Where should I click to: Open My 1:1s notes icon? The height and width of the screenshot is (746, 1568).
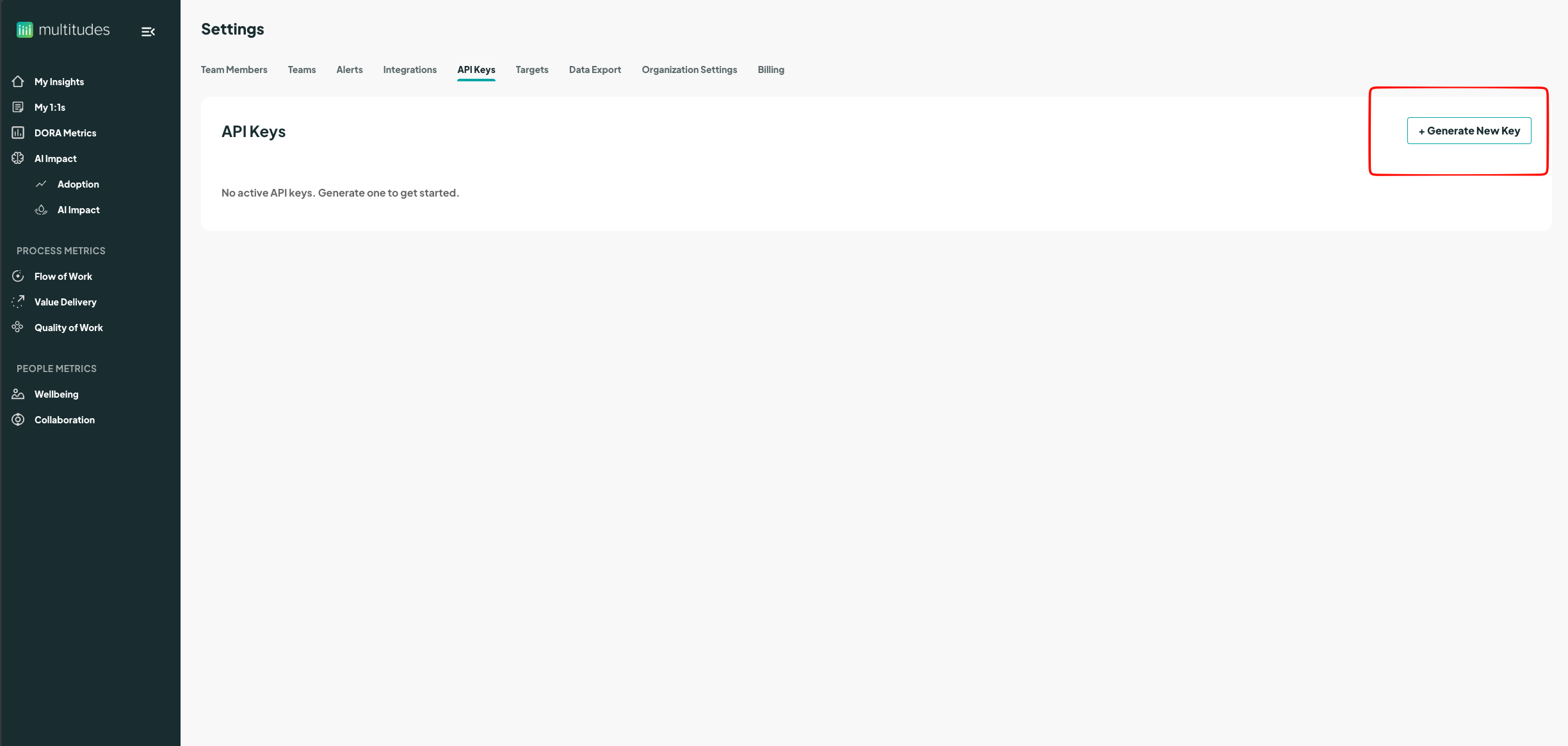[18, 107]
